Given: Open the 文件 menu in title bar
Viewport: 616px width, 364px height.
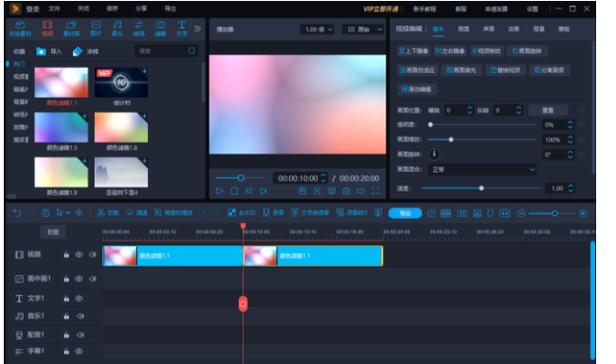Looking at the screenshot, I should click(x=54, y=8).
